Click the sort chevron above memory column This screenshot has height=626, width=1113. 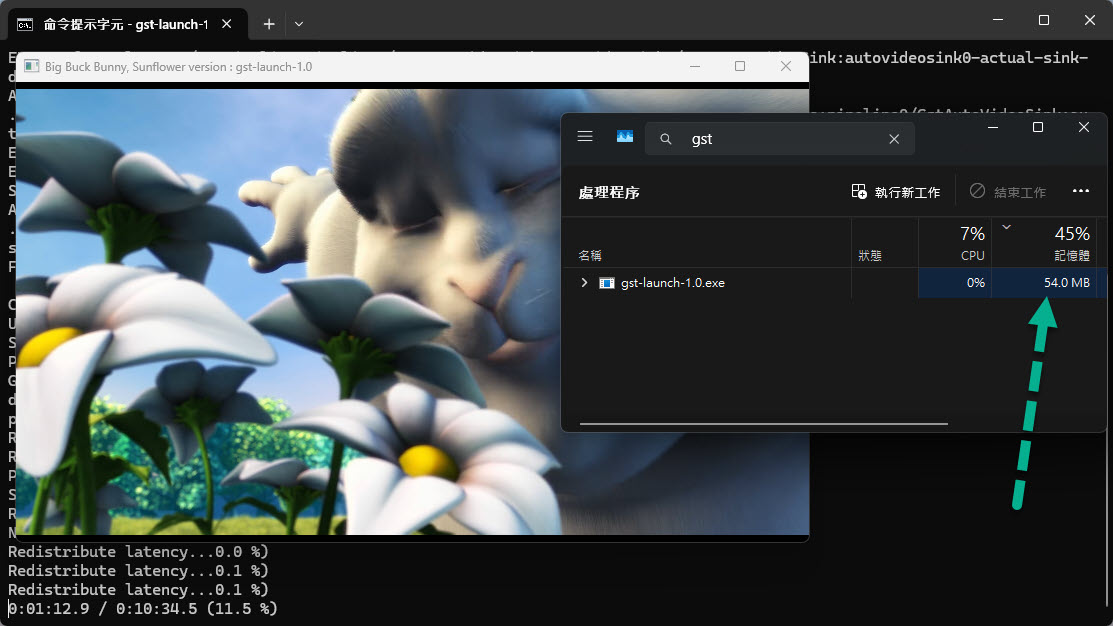1007,227
